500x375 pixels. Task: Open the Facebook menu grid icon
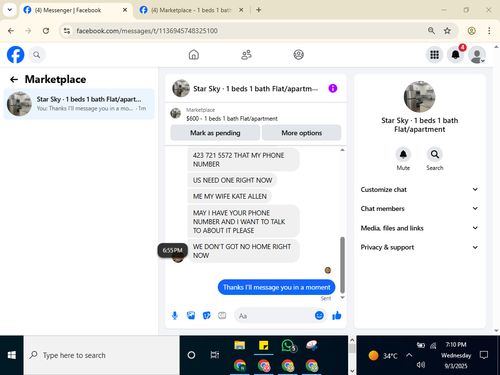[434, 55]
